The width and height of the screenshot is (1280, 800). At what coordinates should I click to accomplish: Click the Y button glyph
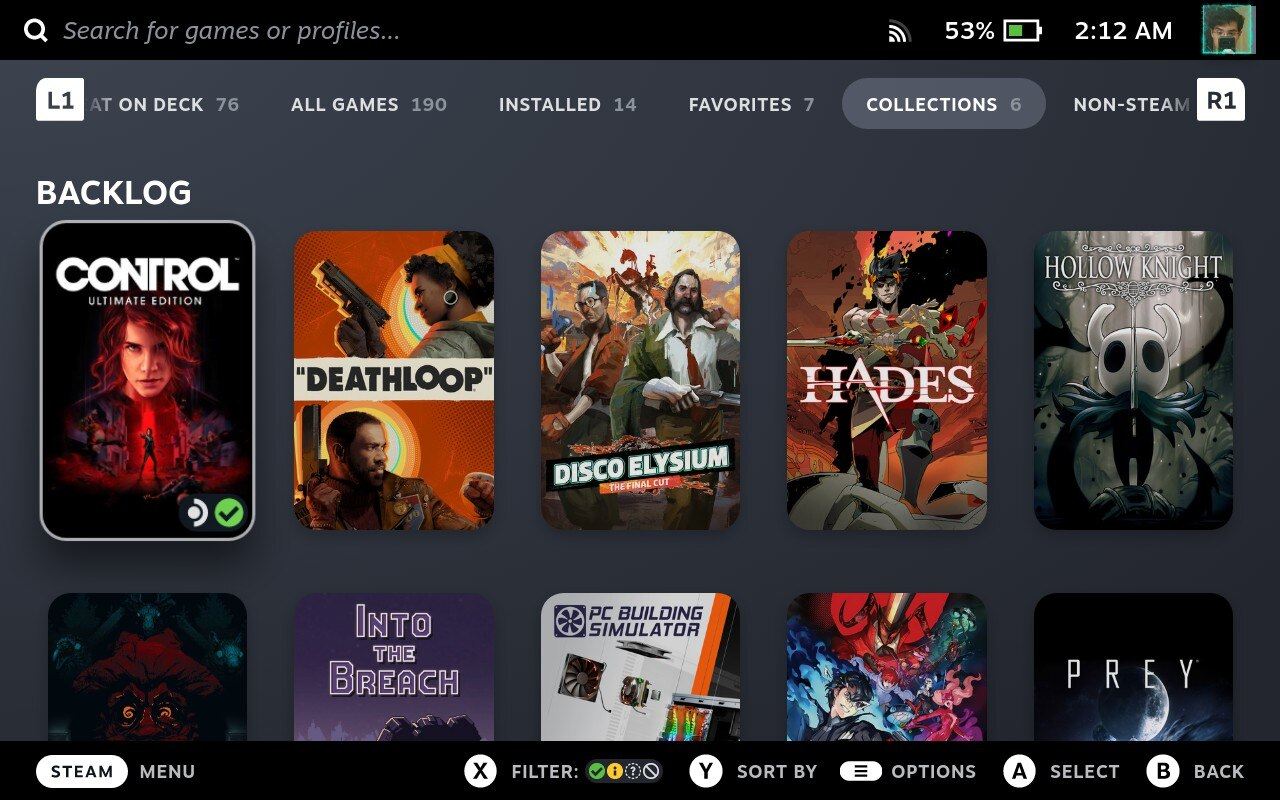pyautogui.click(x=706, y=771)
